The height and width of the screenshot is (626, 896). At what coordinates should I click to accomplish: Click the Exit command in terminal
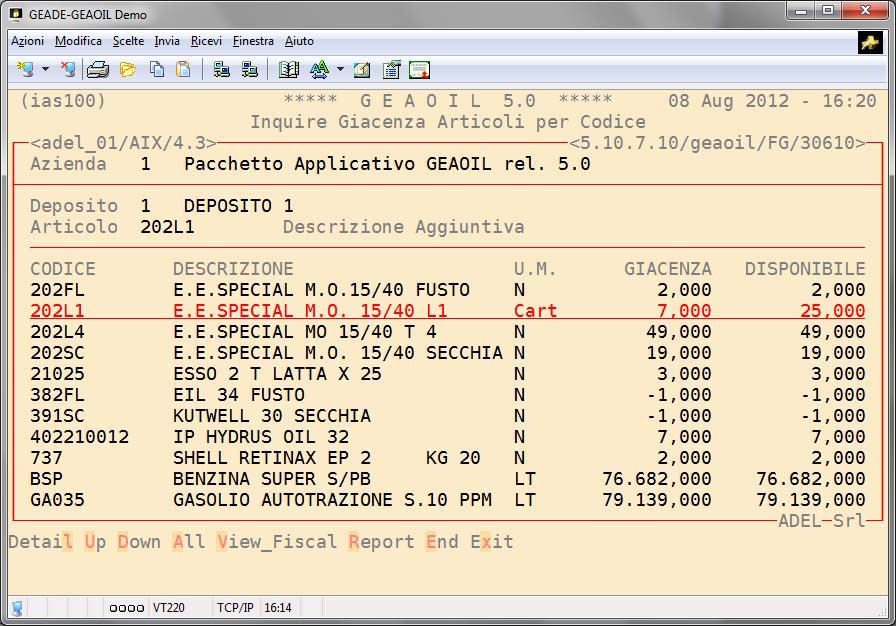[x=491, y=542]
